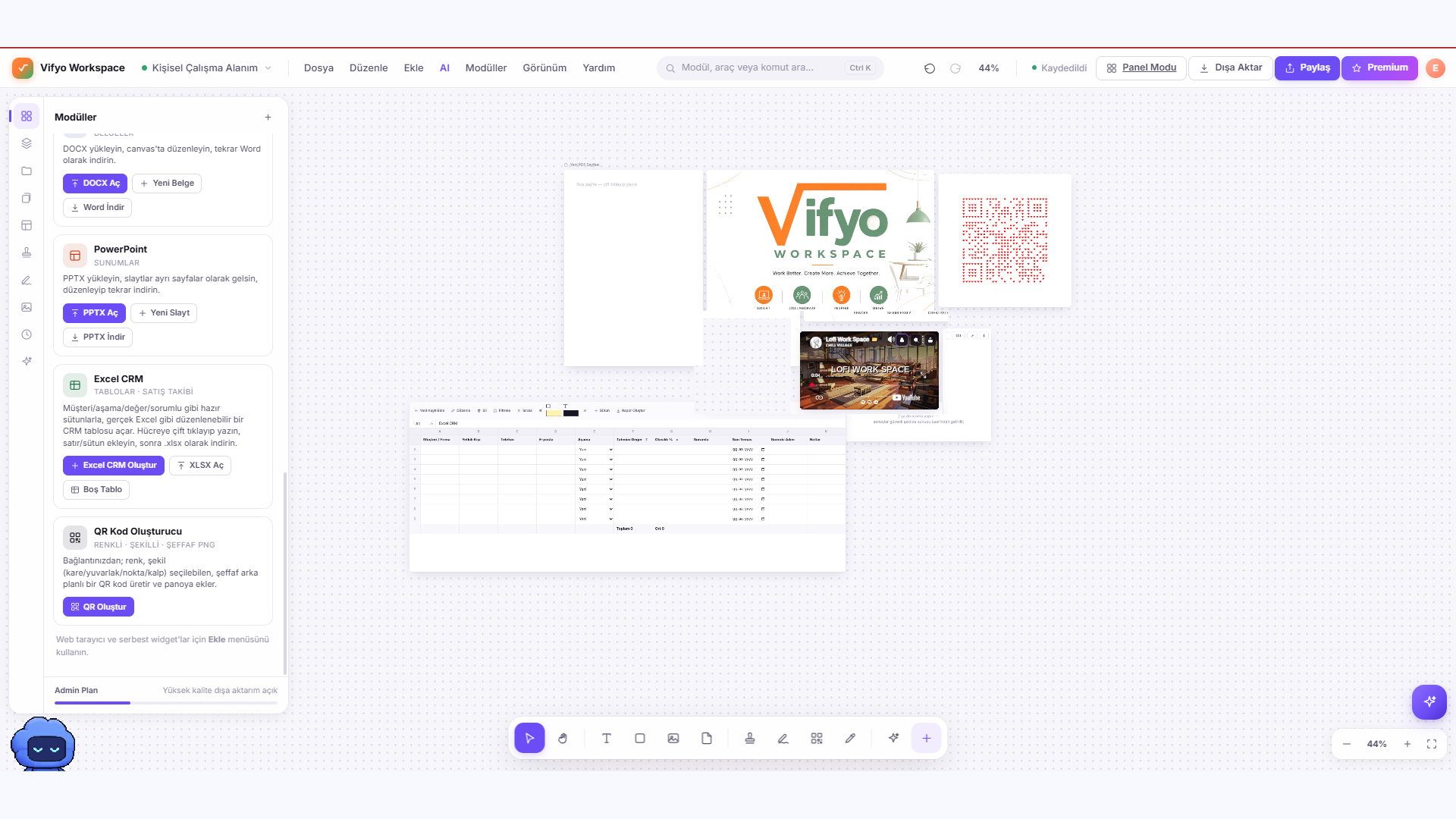Open the Ekle menu
The height and width of the screenshot is (819, 1456).
413,68
